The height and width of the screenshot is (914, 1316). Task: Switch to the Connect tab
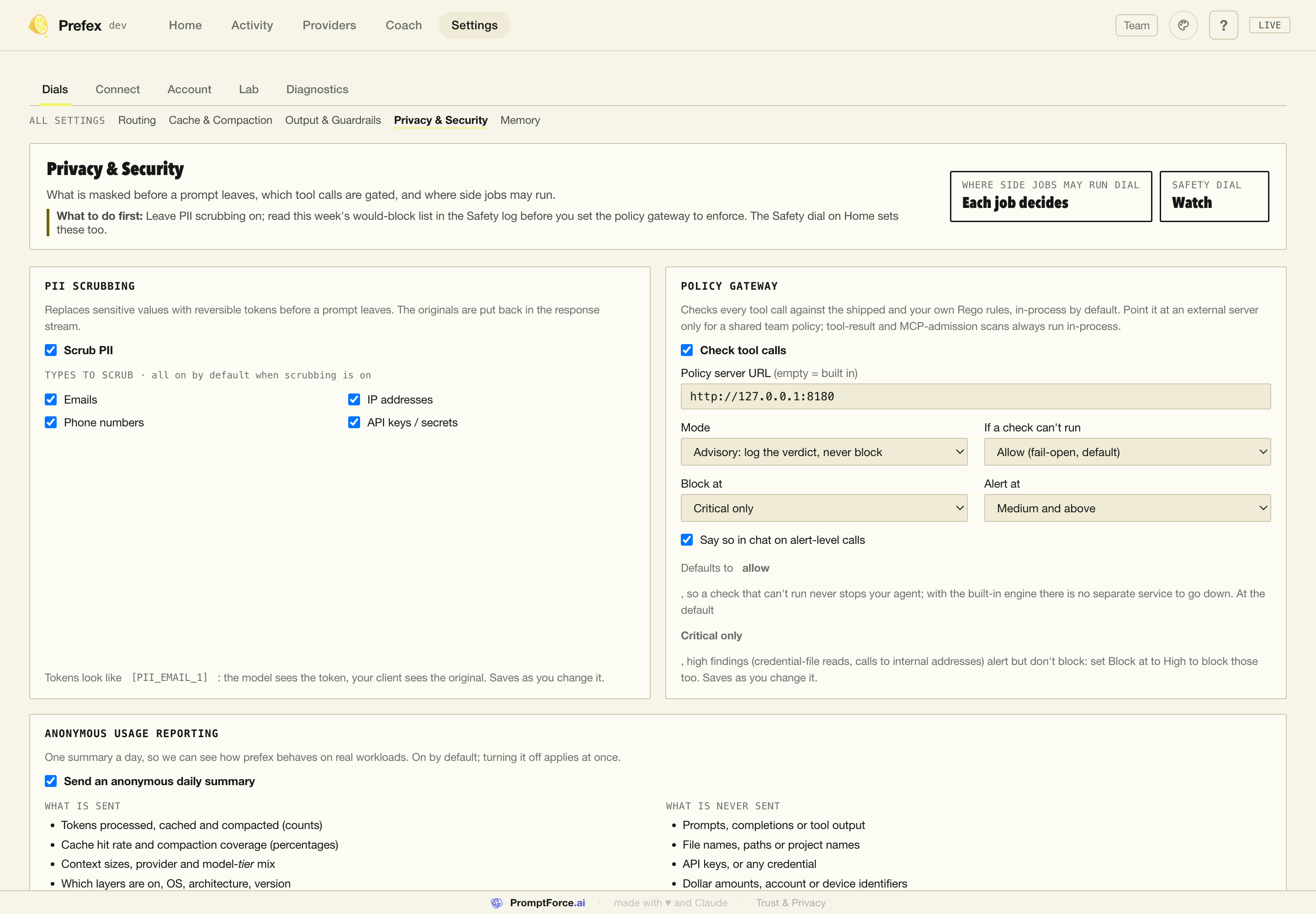[x=117, y=89]
